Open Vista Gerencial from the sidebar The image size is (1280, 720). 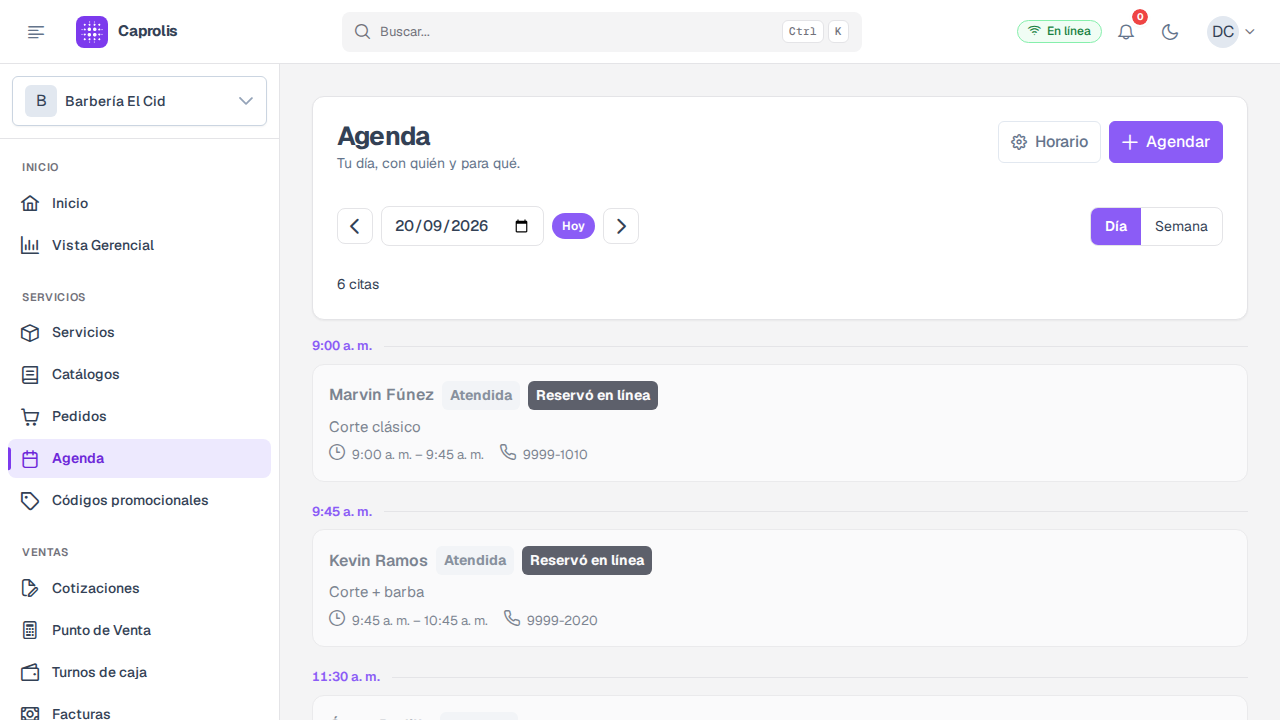[139, 245]
